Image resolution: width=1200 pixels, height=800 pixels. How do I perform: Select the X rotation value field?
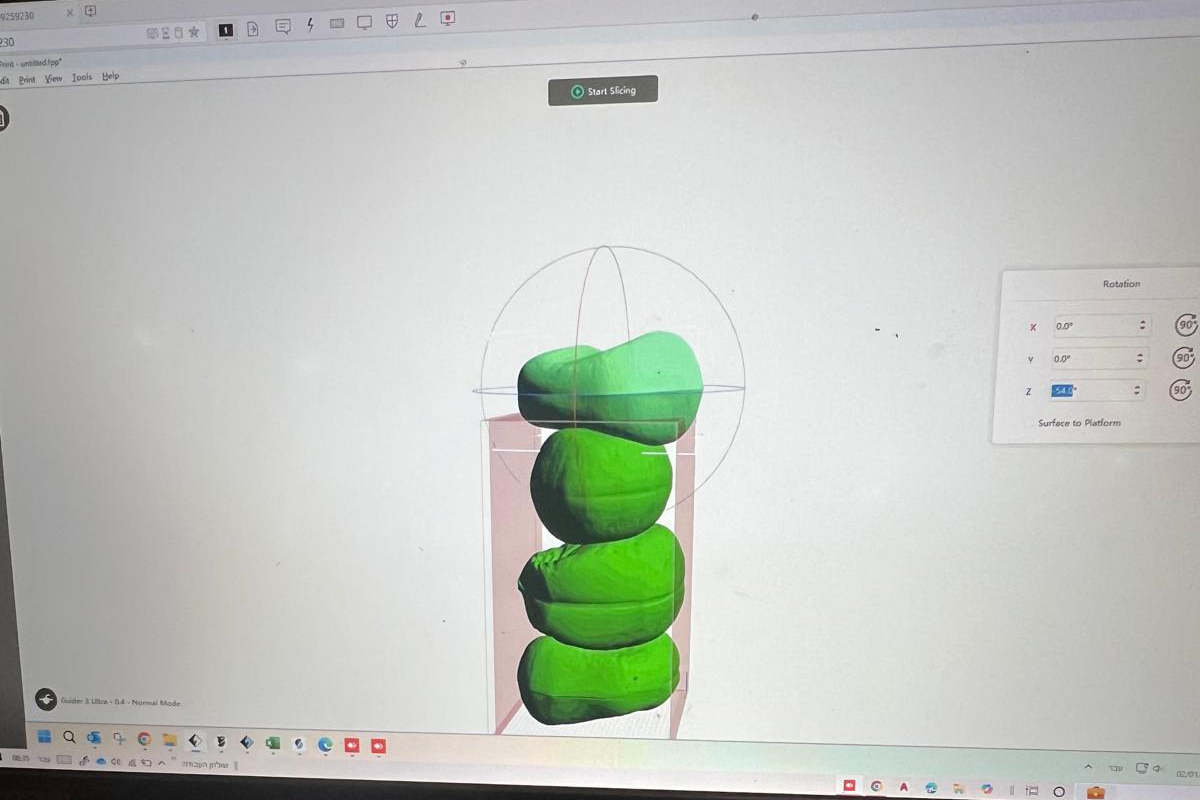tap(1101, 326)
